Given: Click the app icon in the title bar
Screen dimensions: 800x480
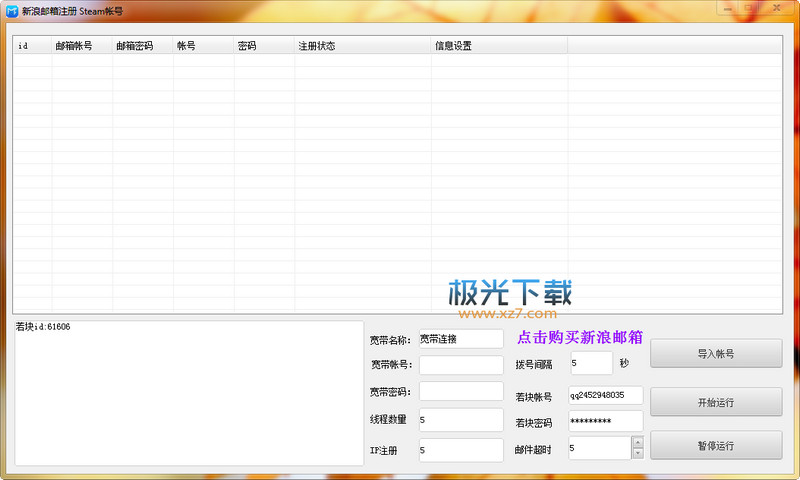Looking at the screenshot, I should pyautogui.click(x=12, y=10).
